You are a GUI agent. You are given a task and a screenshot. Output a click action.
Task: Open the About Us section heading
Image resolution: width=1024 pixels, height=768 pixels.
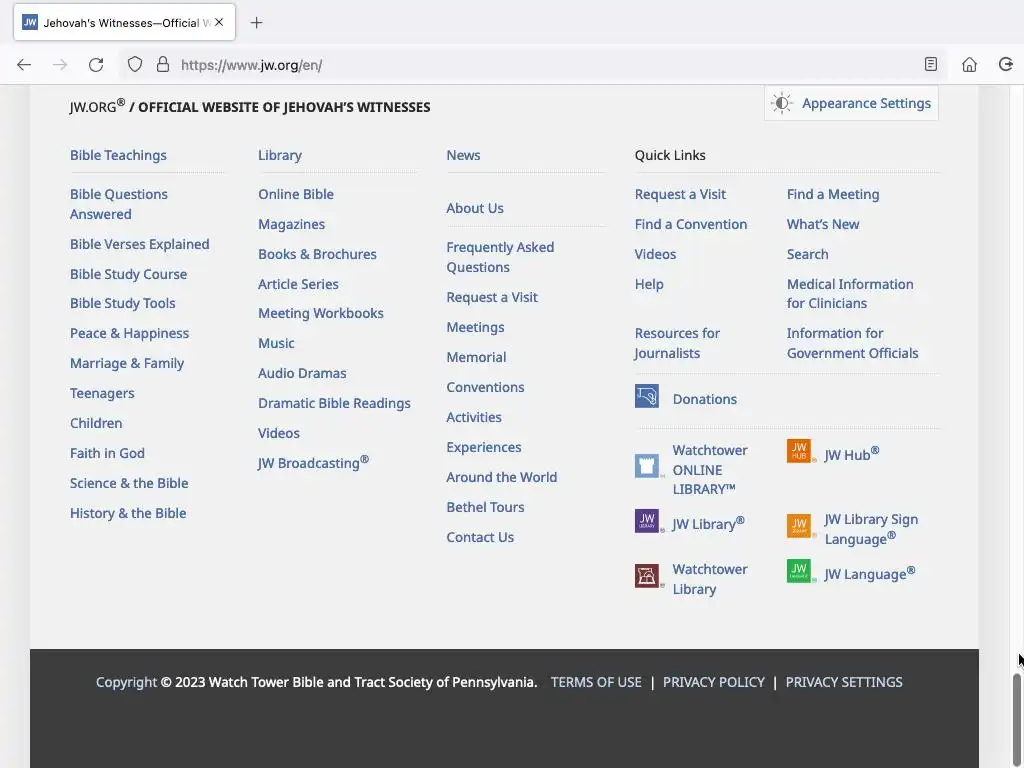pyautogui.click(x=475, y=208)
